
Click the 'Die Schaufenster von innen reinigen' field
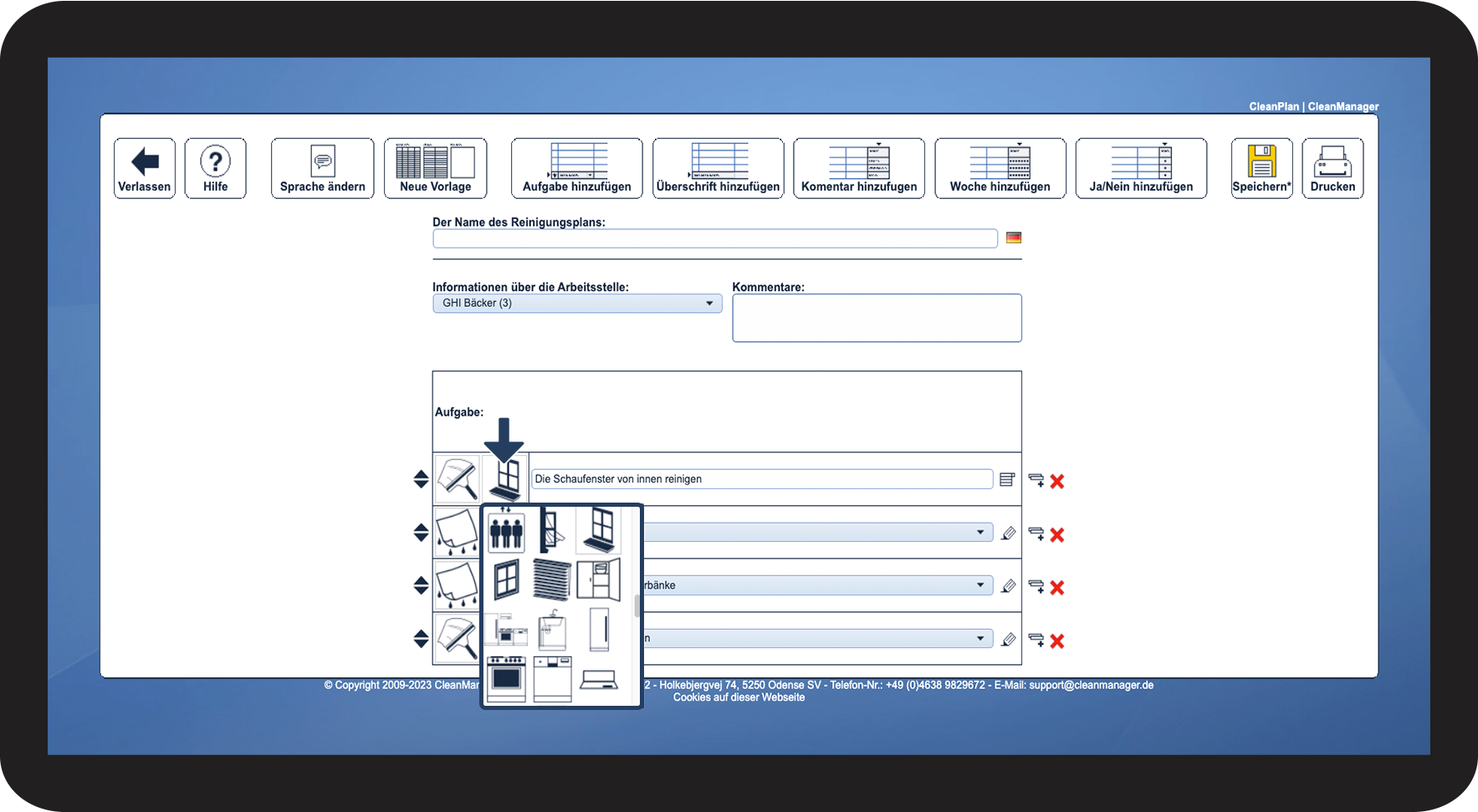pyautogui.click(x=762, y=479)
